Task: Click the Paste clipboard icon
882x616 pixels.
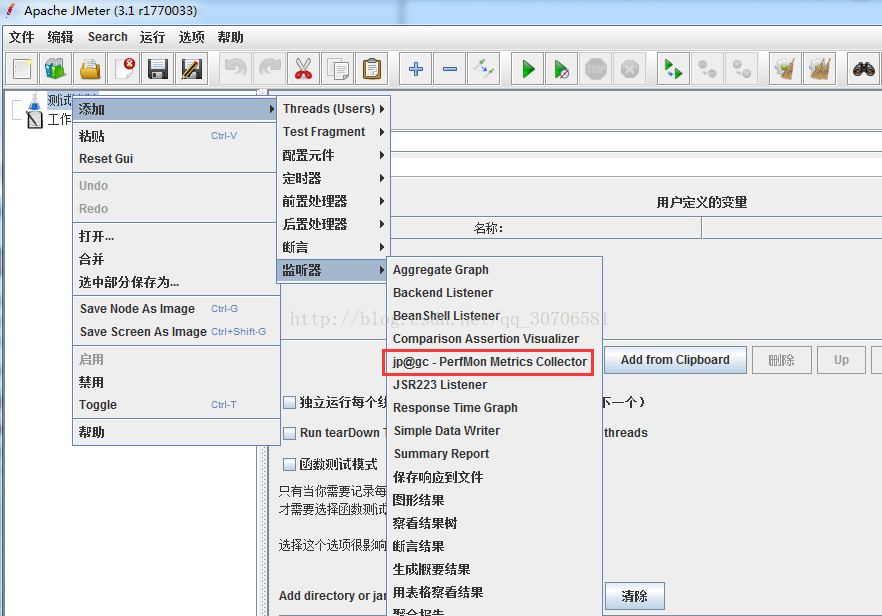Action: click(x=371, y=69)
